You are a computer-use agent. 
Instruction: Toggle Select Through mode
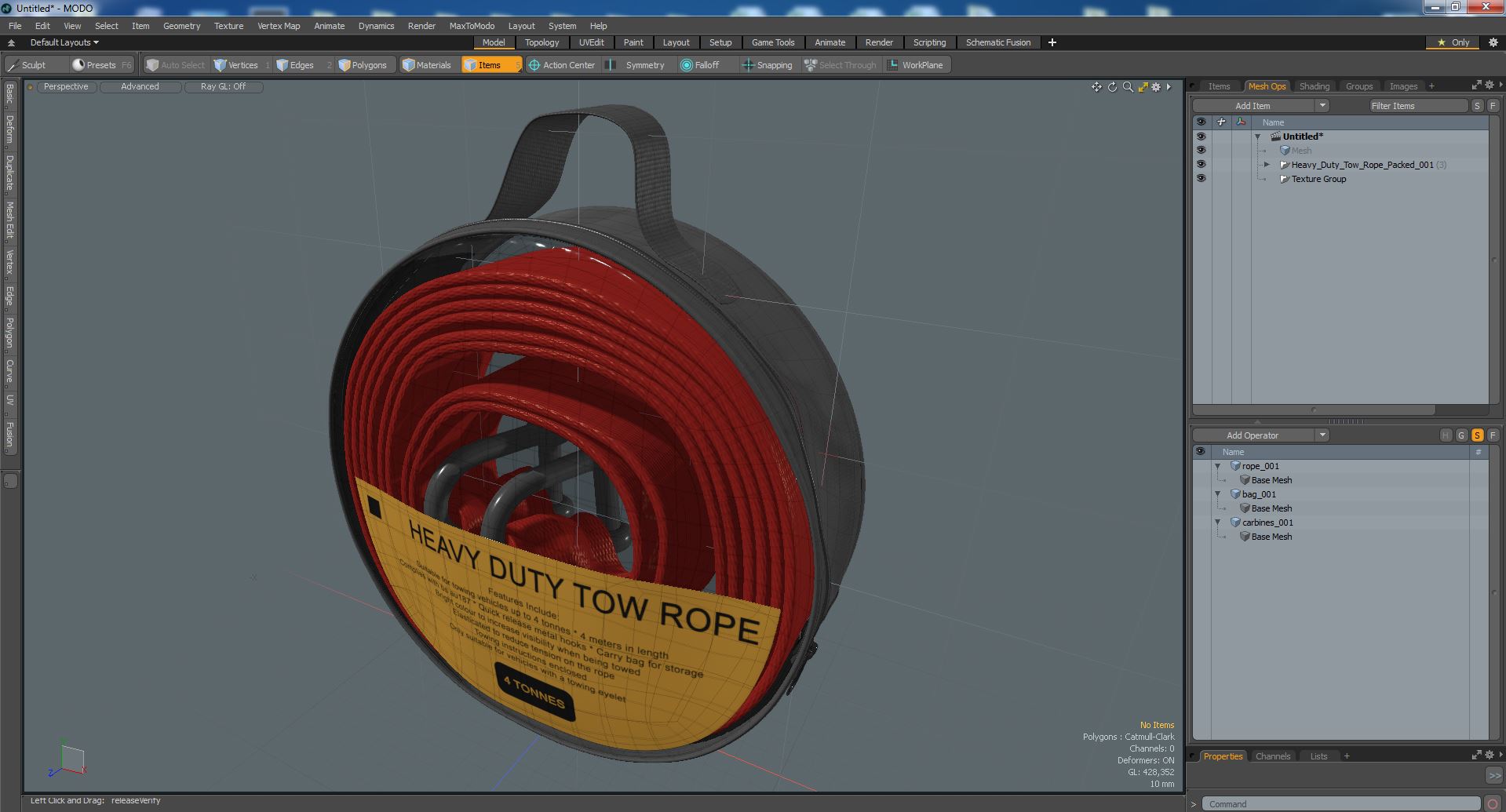[840, 65]
